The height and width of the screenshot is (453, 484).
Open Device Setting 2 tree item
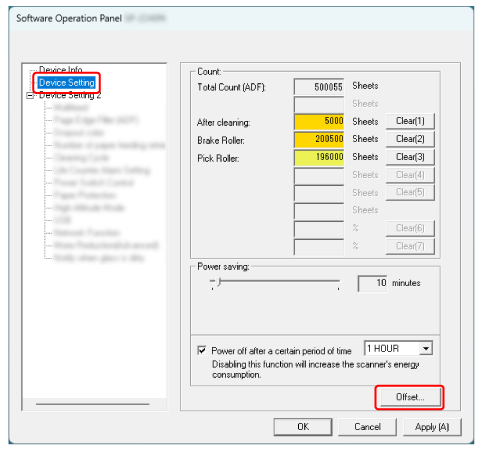pyautogui.click(x=70, y=95)
